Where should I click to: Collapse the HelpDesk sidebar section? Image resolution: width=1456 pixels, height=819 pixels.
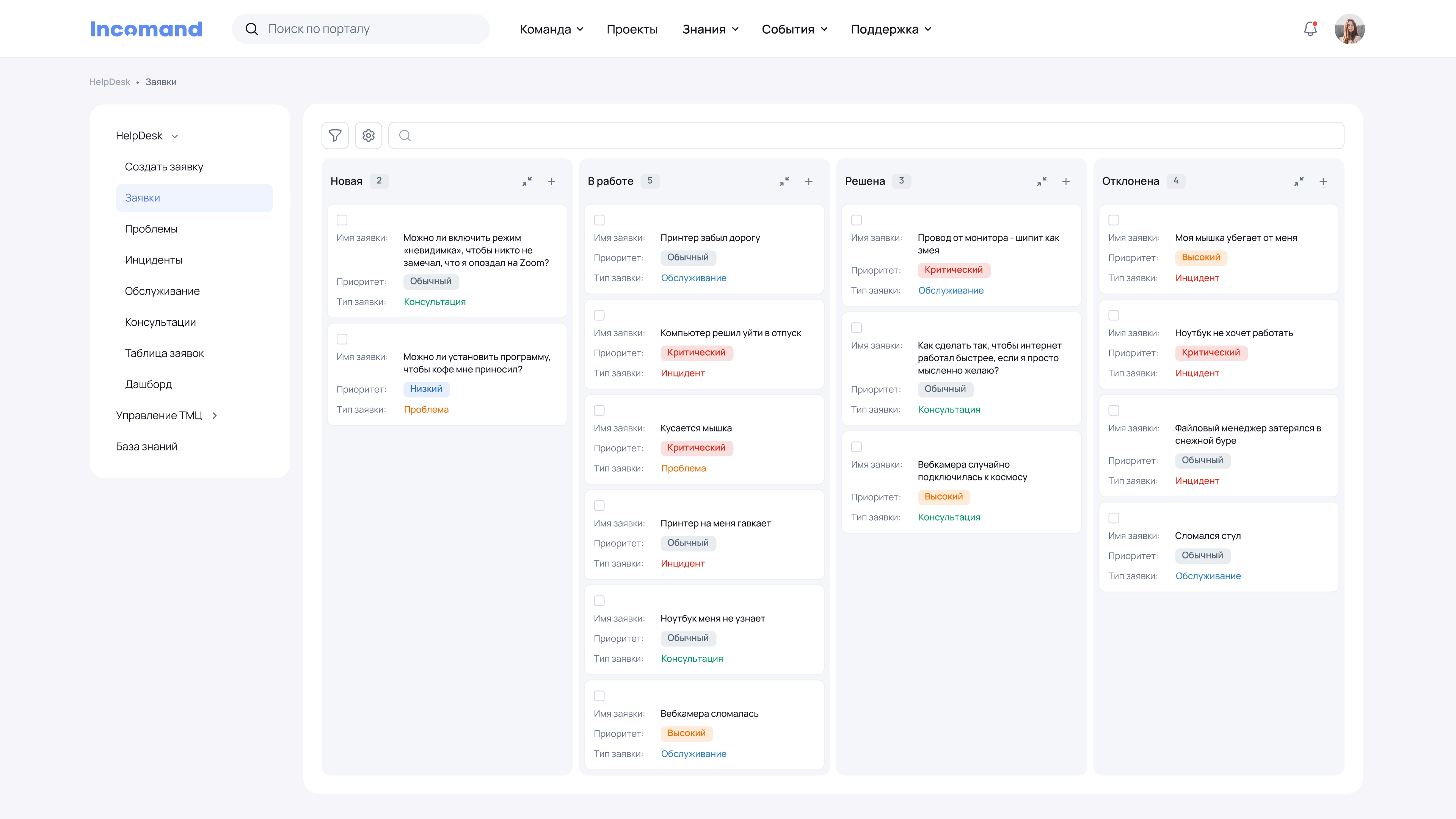(x=146, y=136)
